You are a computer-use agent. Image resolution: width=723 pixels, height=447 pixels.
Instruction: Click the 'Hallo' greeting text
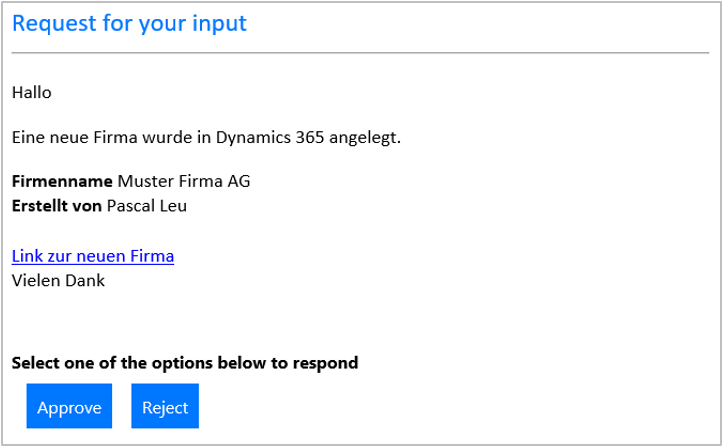point(31,93)
